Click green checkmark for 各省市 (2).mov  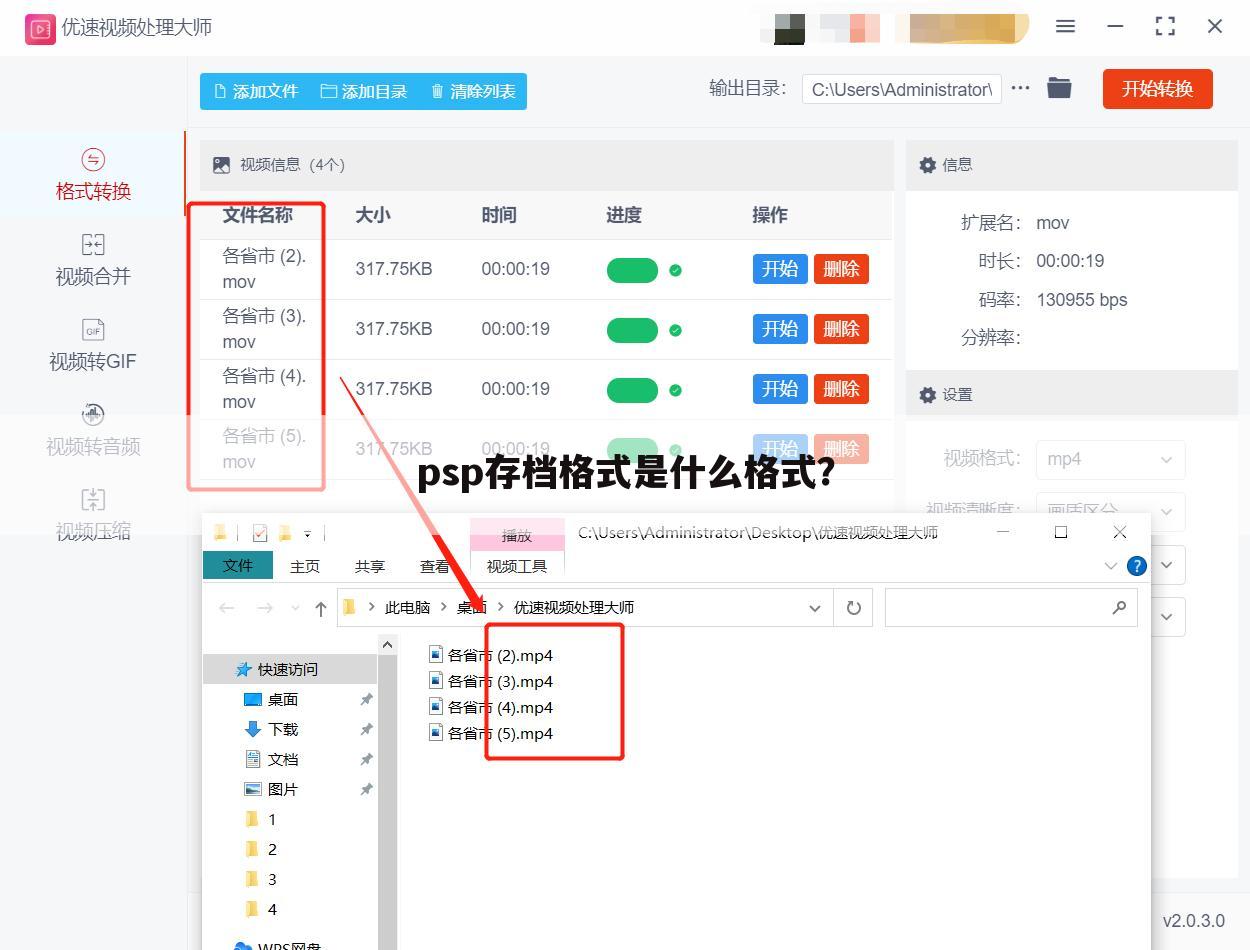click(676, 270)
